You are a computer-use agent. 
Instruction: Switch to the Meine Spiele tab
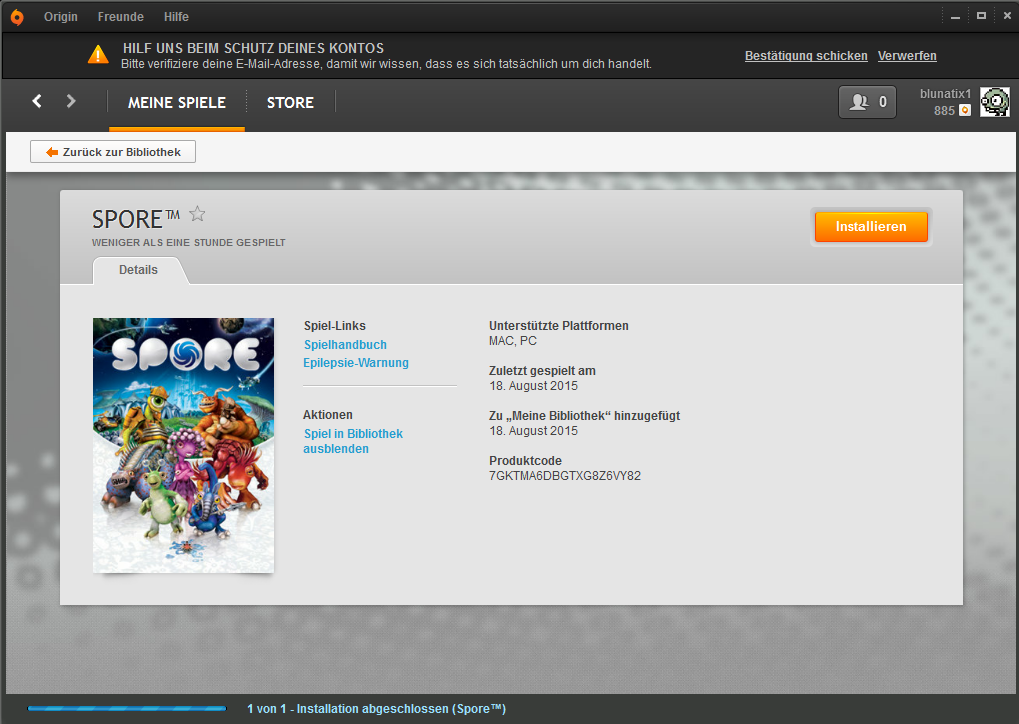[177, 102]
